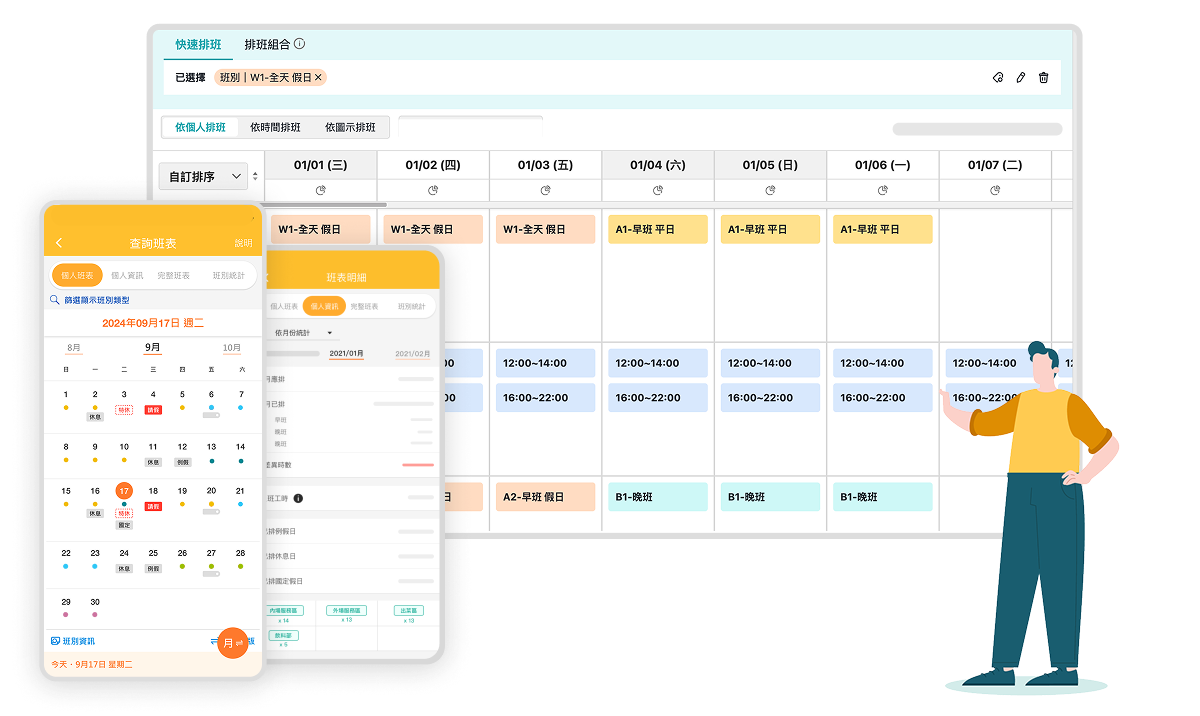Click the clock icon under 01/04 (六)
Viewport: 1200px width, 716px height.
click(x=658, y=190)
